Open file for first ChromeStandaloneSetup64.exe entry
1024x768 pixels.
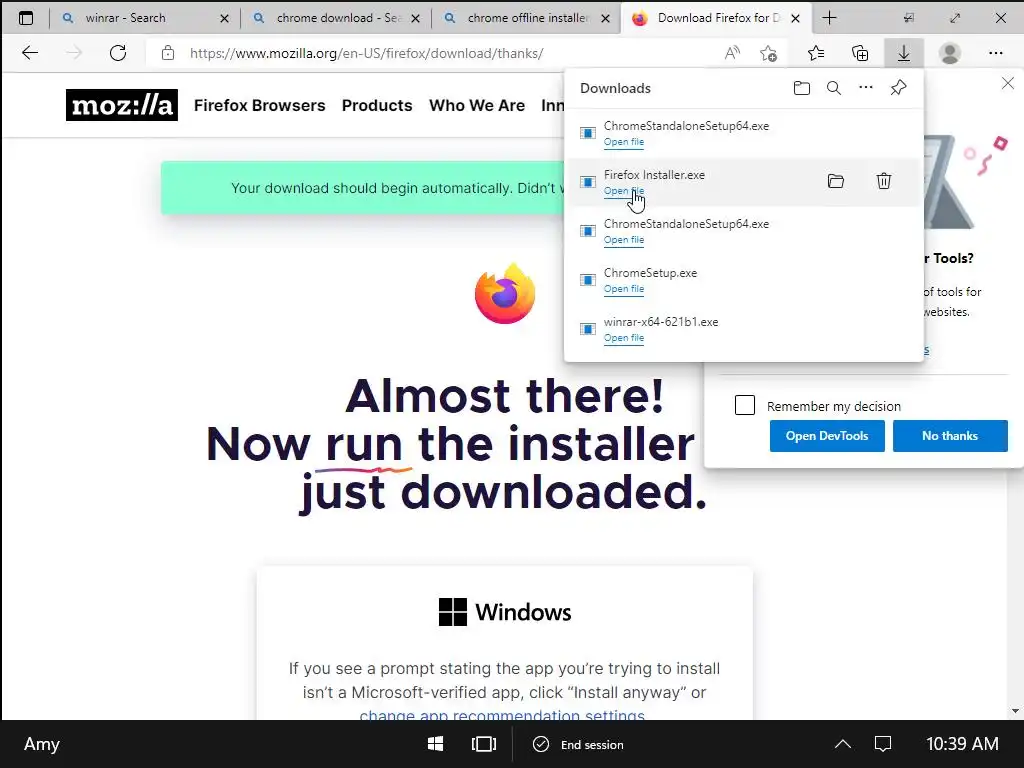coord(624,142)
